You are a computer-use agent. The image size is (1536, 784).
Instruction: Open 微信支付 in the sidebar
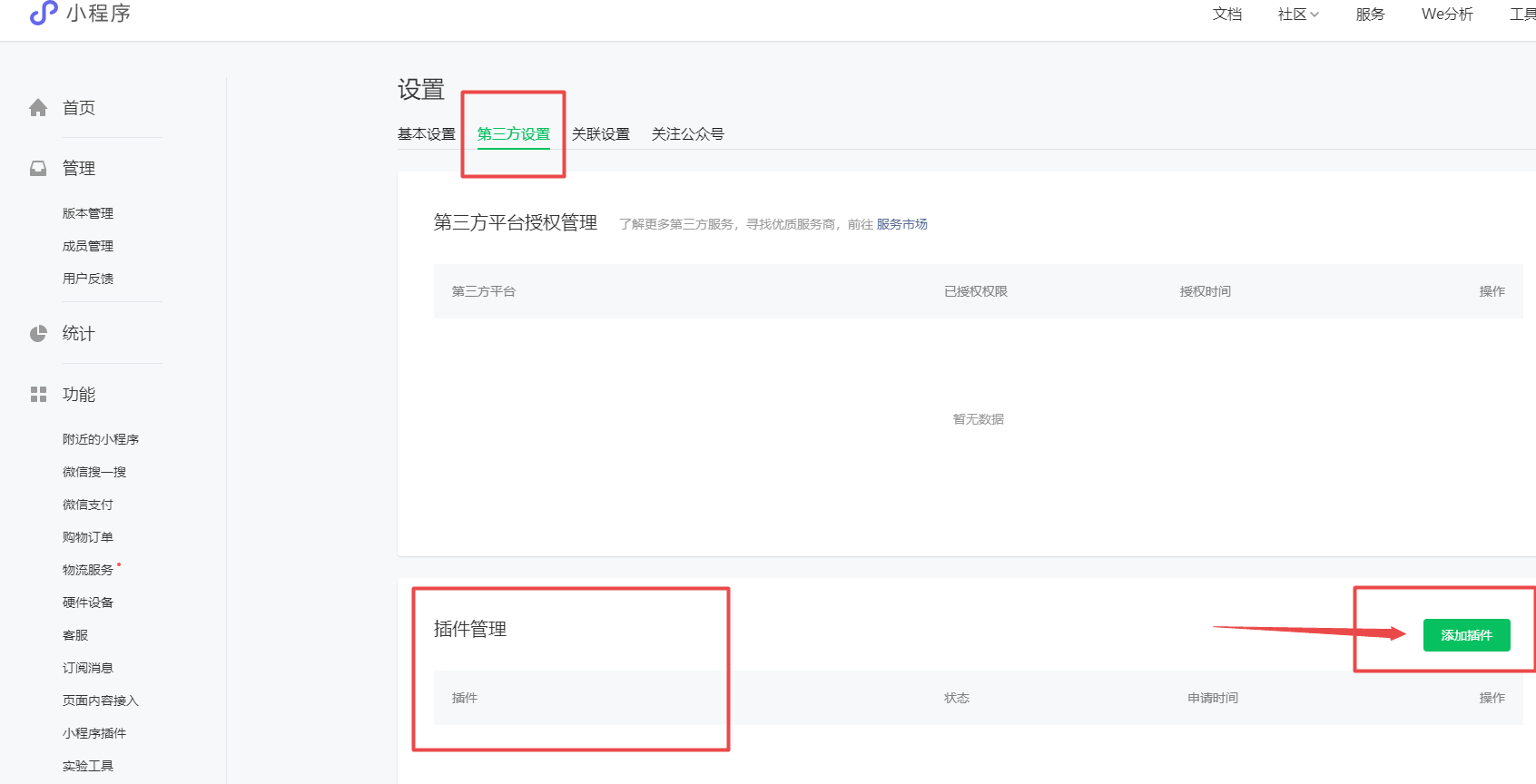(88, 505)
